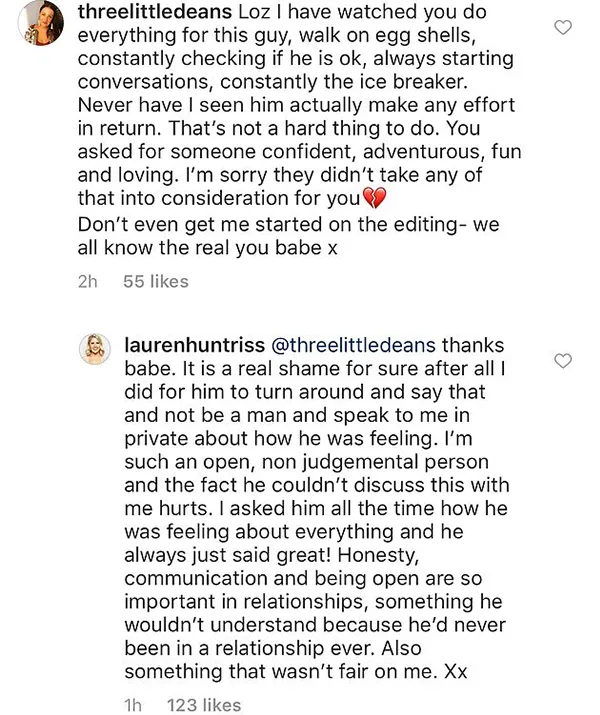
Task: Click the 2h timestamp
Action: (x=88, y=281)
